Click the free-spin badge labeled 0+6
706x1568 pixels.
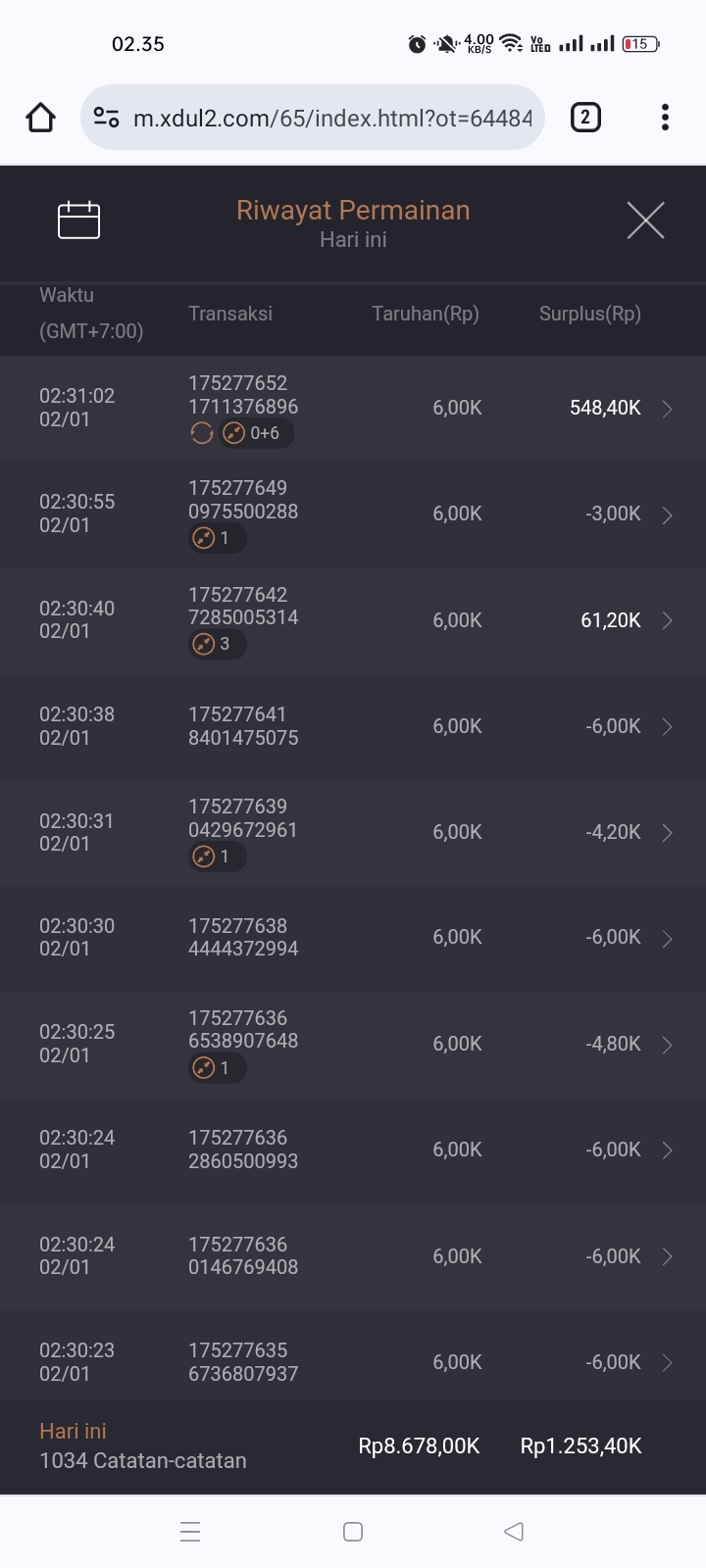[254, 433]
